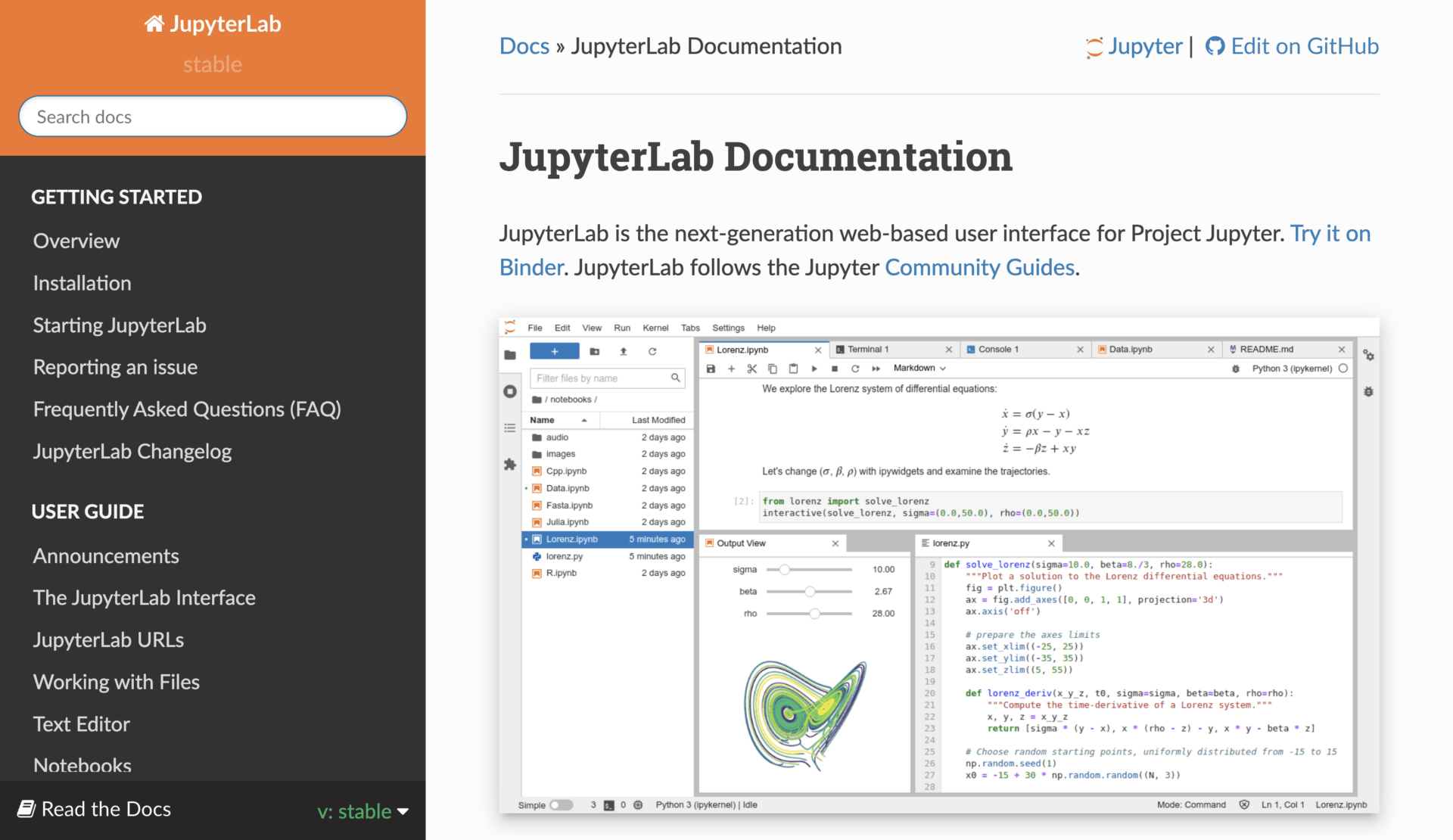This screenshot has width=1453, height=840.
Task: Click the GitHub icon beside Edit on GitHub
Action: pyautogui.click(x=1215, y=46)
